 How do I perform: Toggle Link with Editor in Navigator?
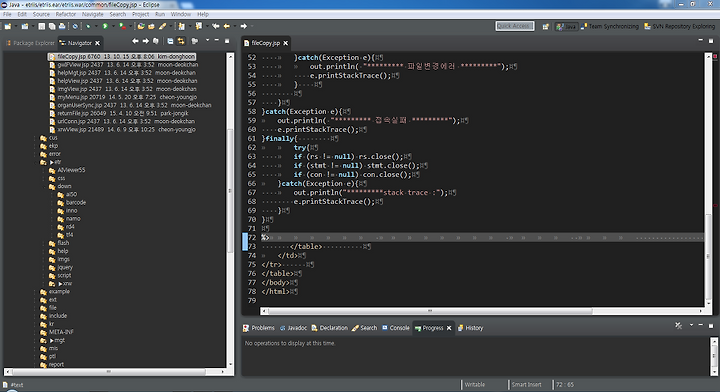[x=181, y=41]
